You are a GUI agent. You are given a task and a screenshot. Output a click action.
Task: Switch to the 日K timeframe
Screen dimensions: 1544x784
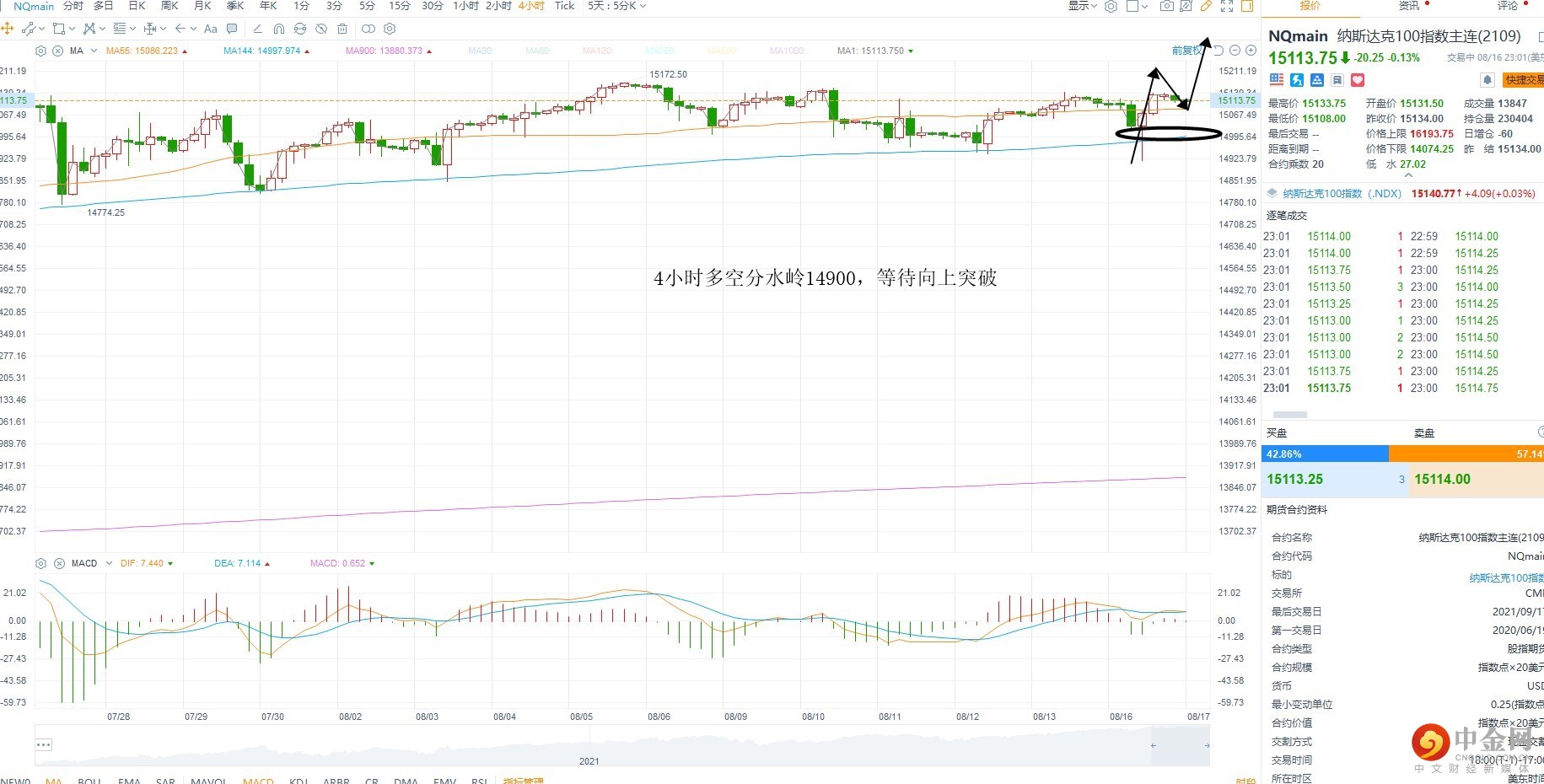click(x=137, y=6)
